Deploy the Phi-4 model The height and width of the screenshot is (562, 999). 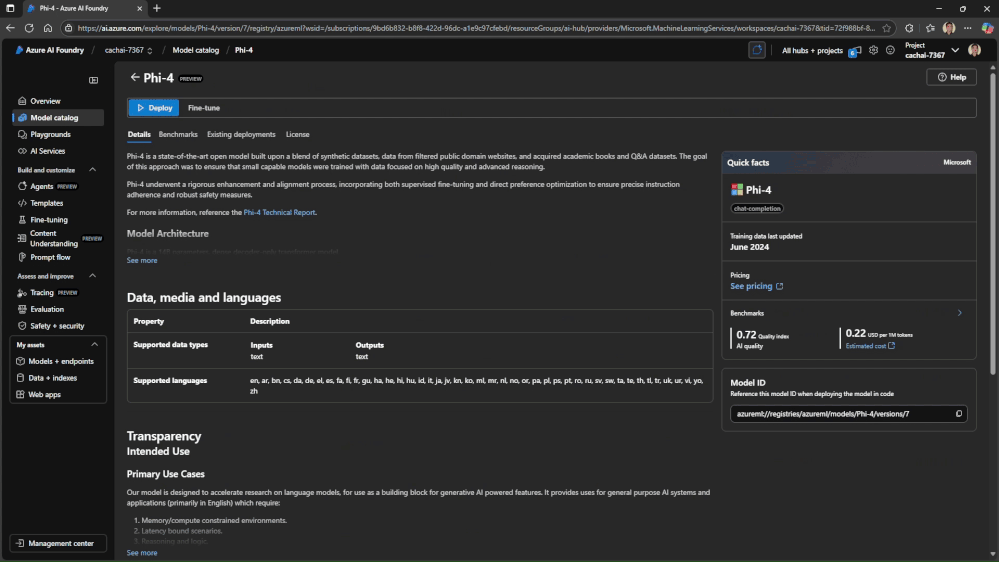[x=154, y=108]
